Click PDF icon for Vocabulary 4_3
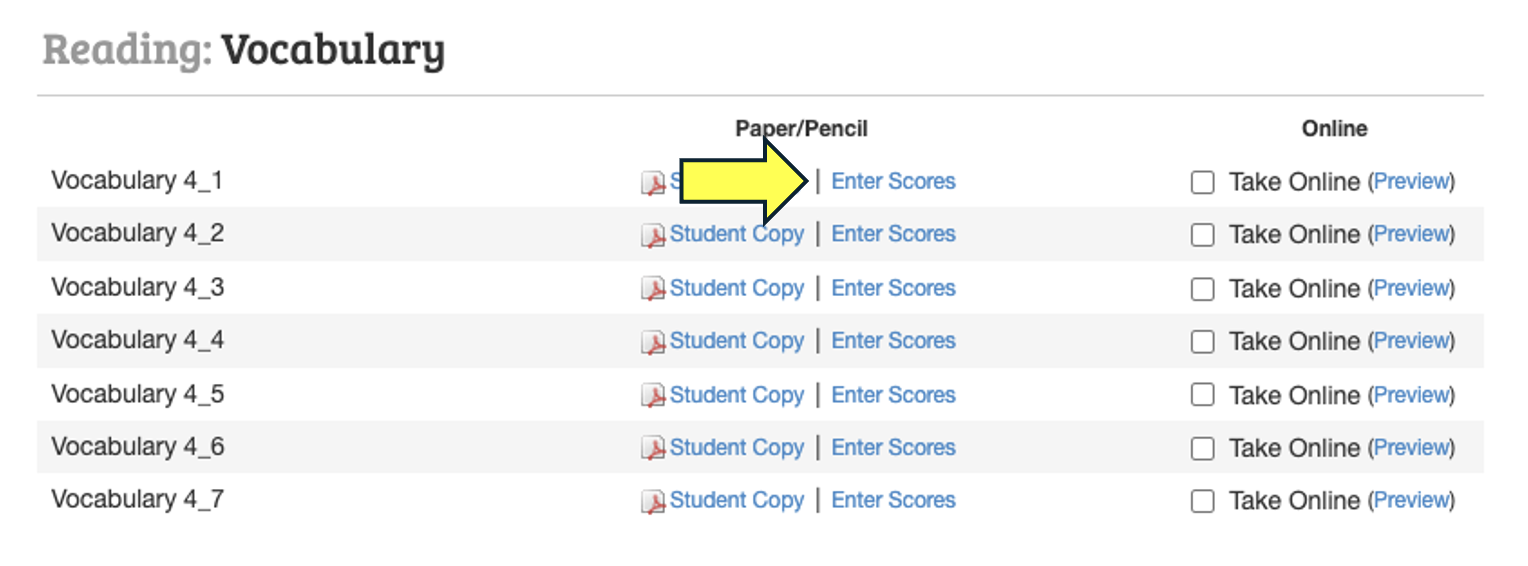The height and width of the screenshot is (566, 1528). [653, 289]
